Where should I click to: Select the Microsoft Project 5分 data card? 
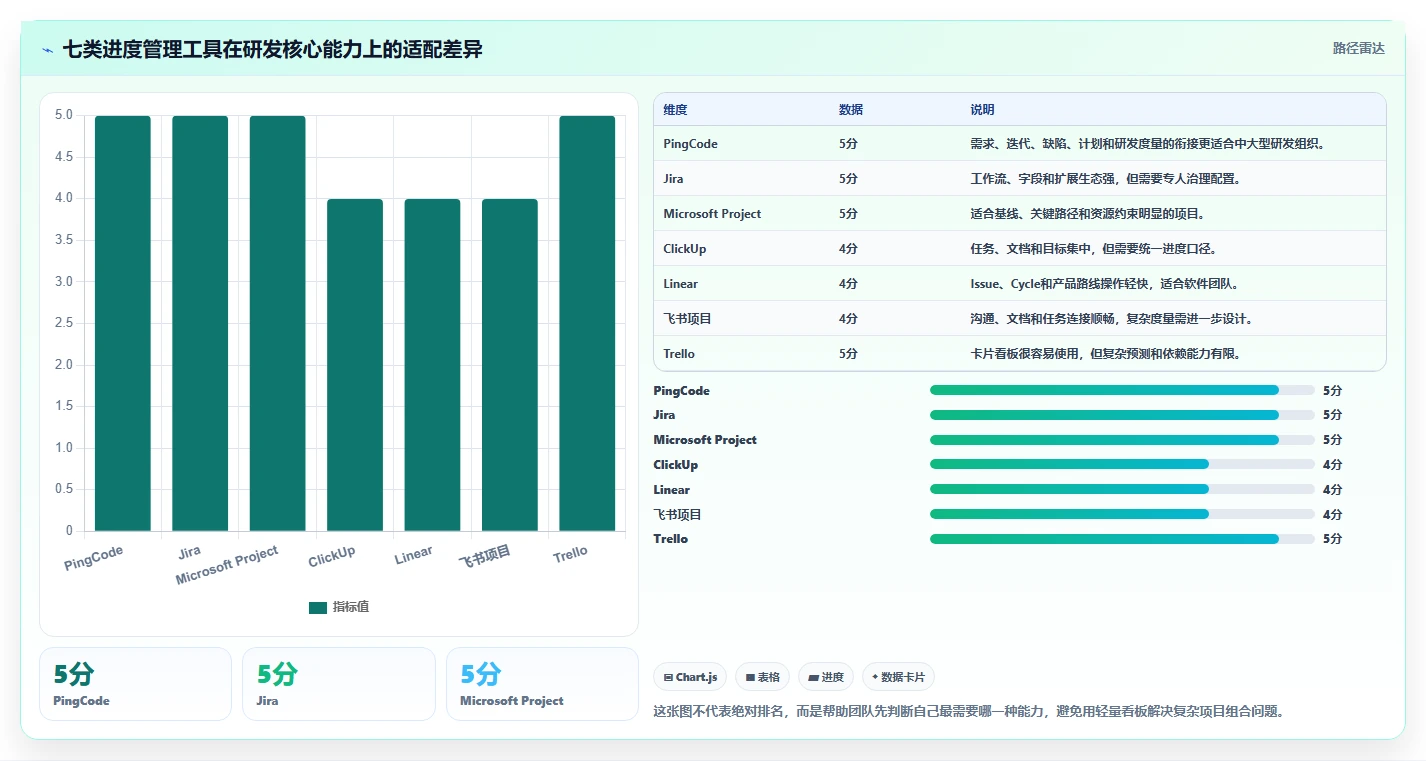tap(542, 684)
